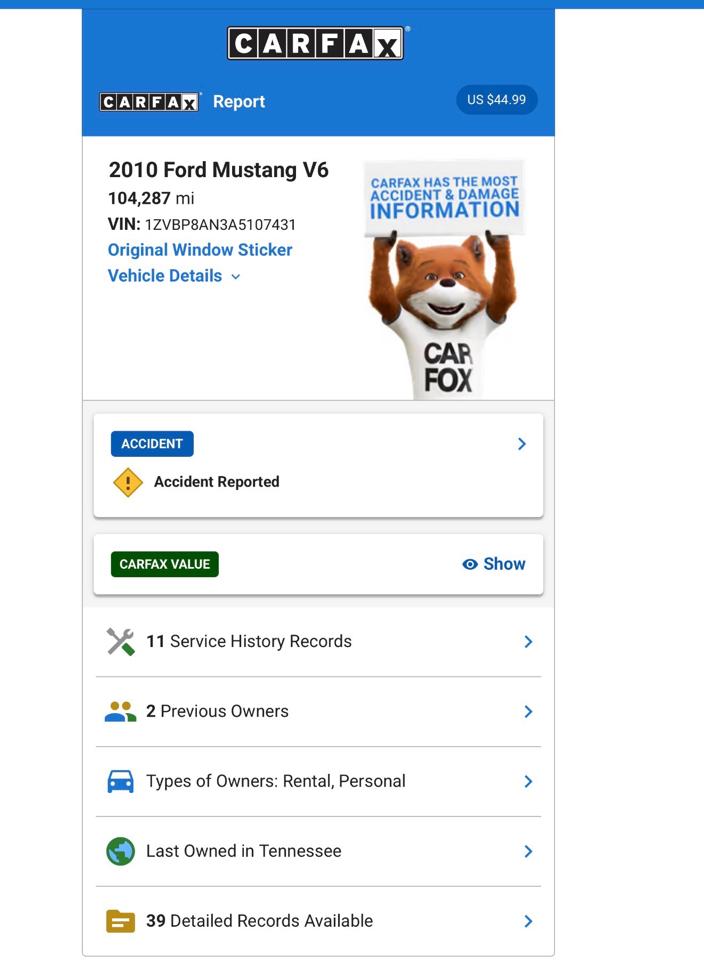
Task: Click the globe Last Owned icon
Action: 121,851
